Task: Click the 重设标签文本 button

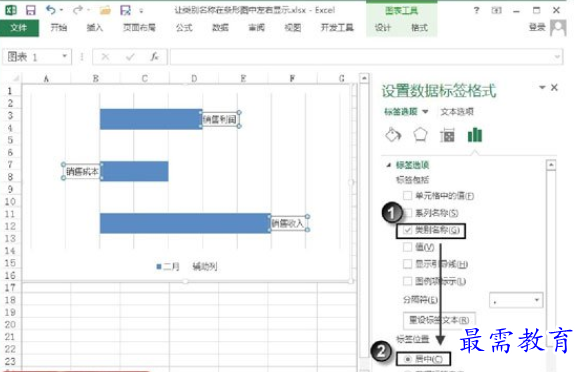Action: [439, 320]
